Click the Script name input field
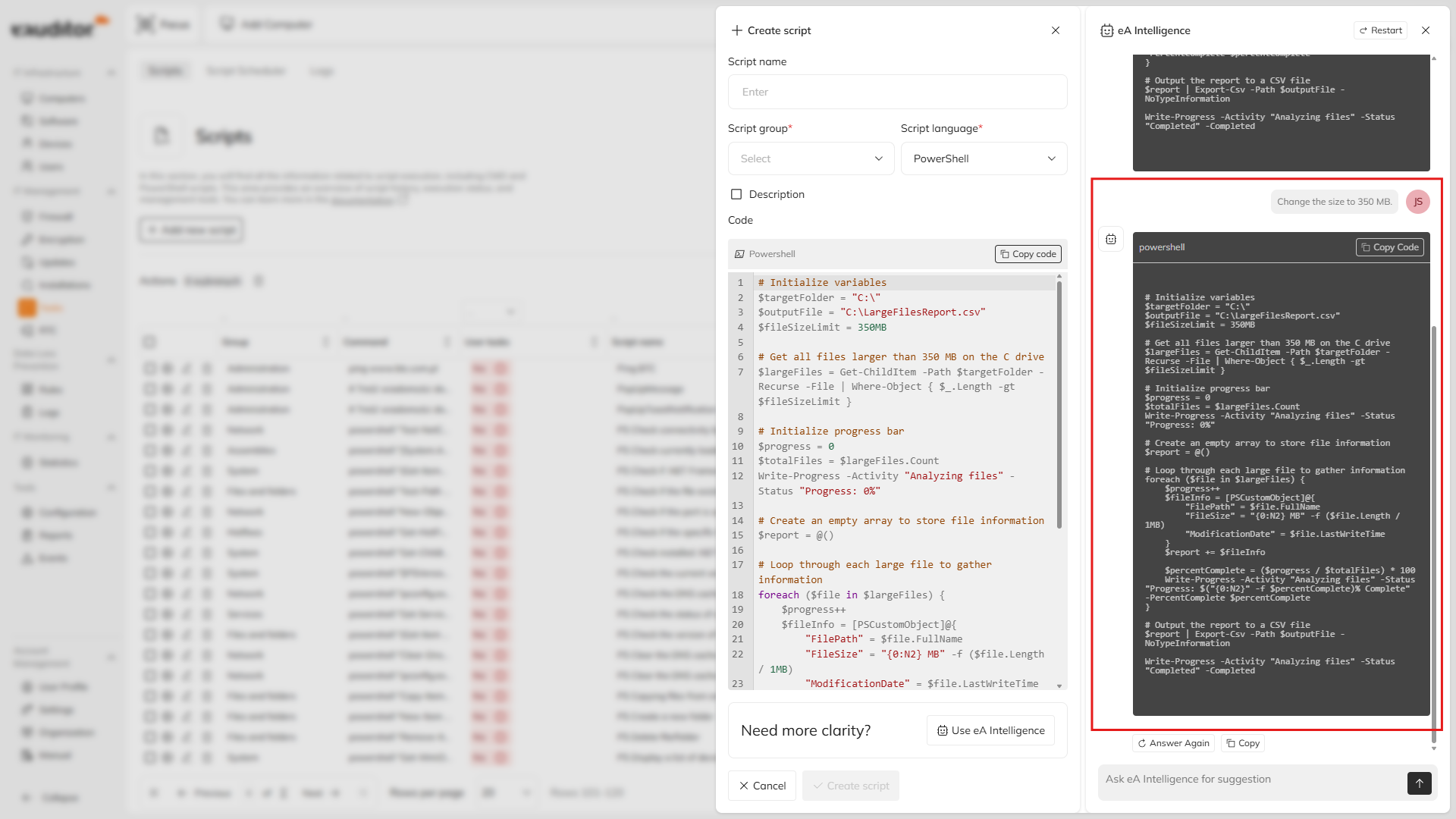Image resolution: width=1456 pixels, height=819 pixels. point(897,92)
